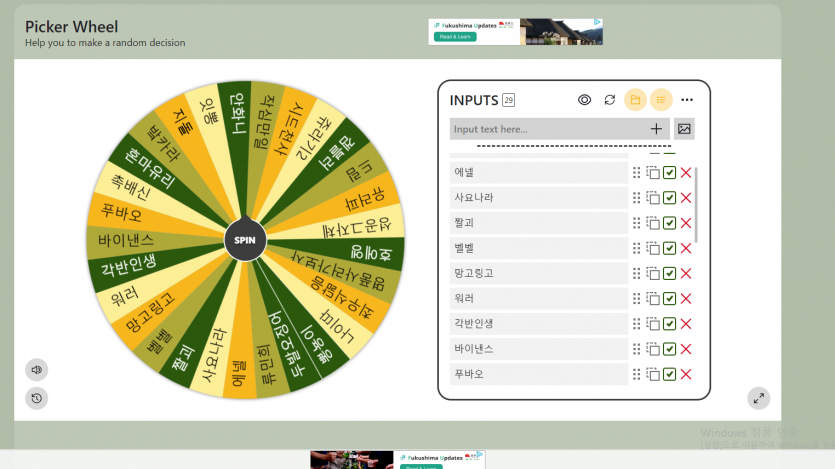The height and width of the screenshot is (469, 835).
Task: Open saved lists with the folder icon
Action: [x=635, y=100]
